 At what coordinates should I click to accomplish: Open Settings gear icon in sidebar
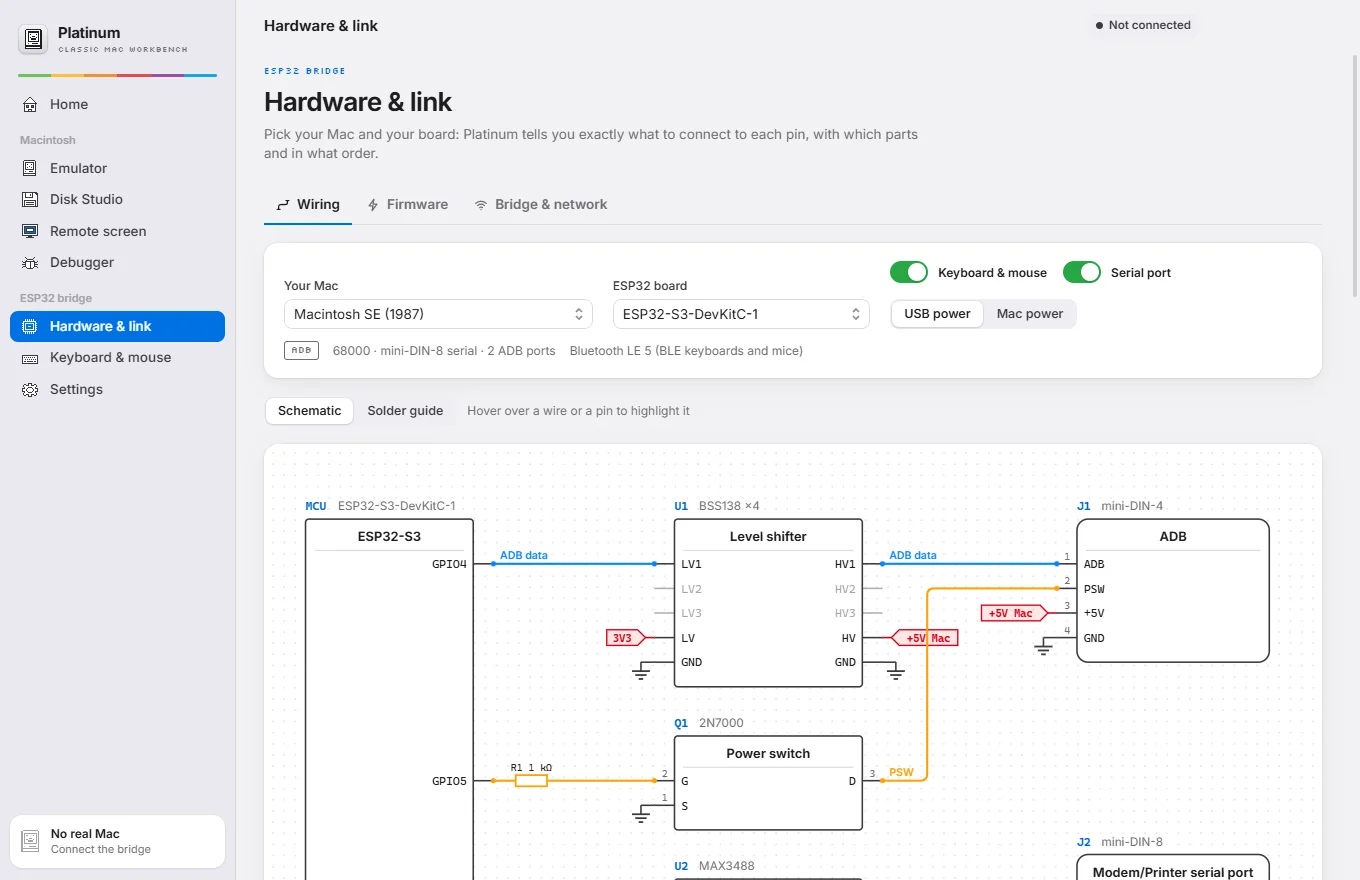[30, 389]
